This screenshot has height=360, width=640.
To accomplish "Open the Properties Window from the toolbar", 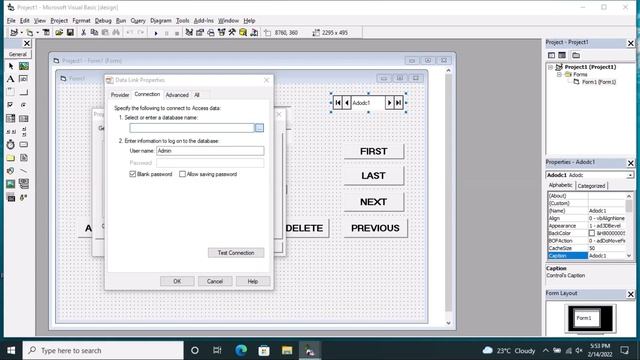I will (200, 32).
